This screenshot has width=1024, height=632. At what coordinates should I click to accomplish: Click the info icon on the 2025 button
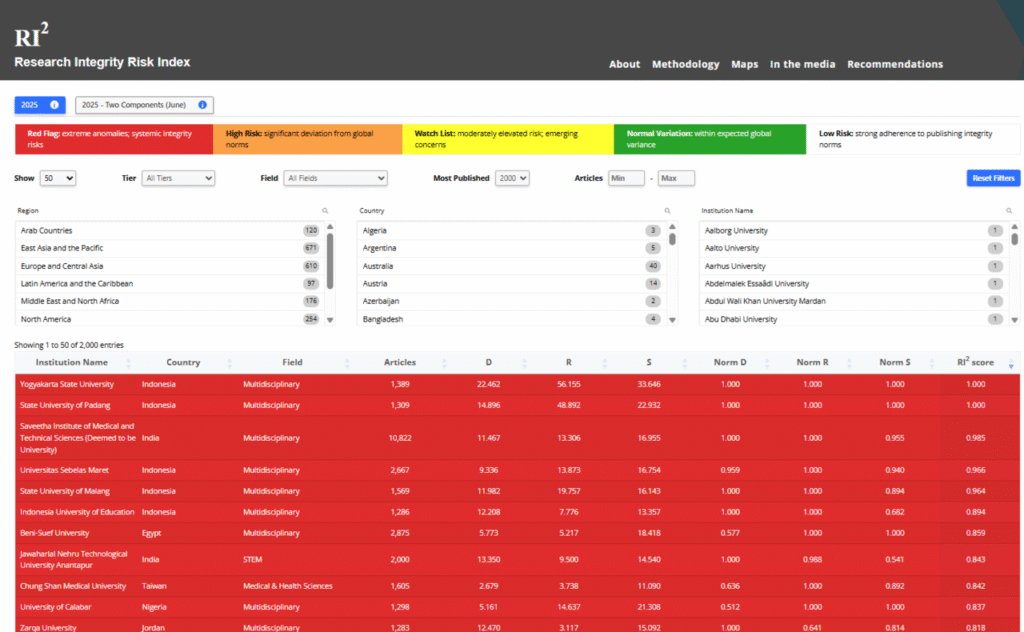point(55,105)
